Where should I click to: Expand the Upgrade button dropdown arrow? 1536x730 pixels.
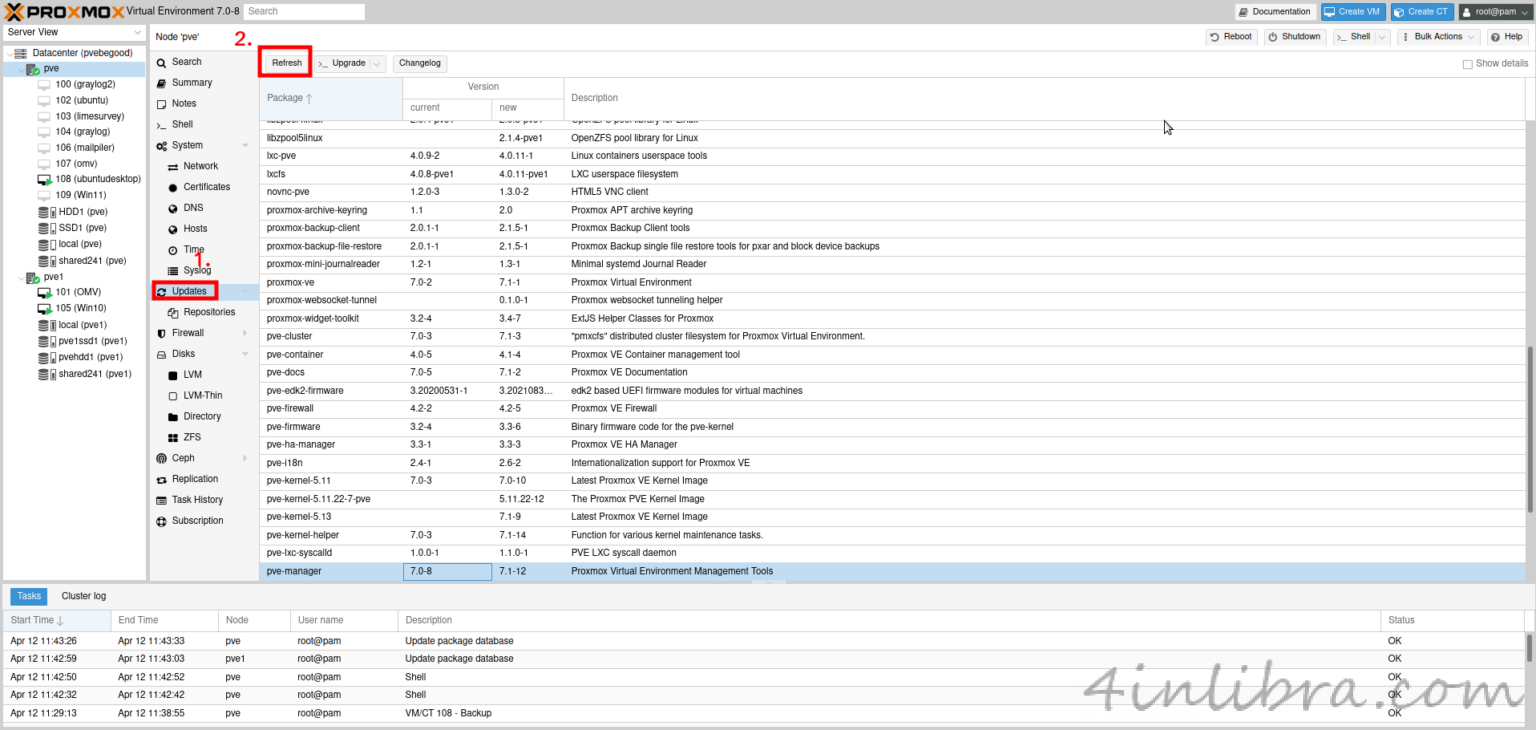click(377, 63)
